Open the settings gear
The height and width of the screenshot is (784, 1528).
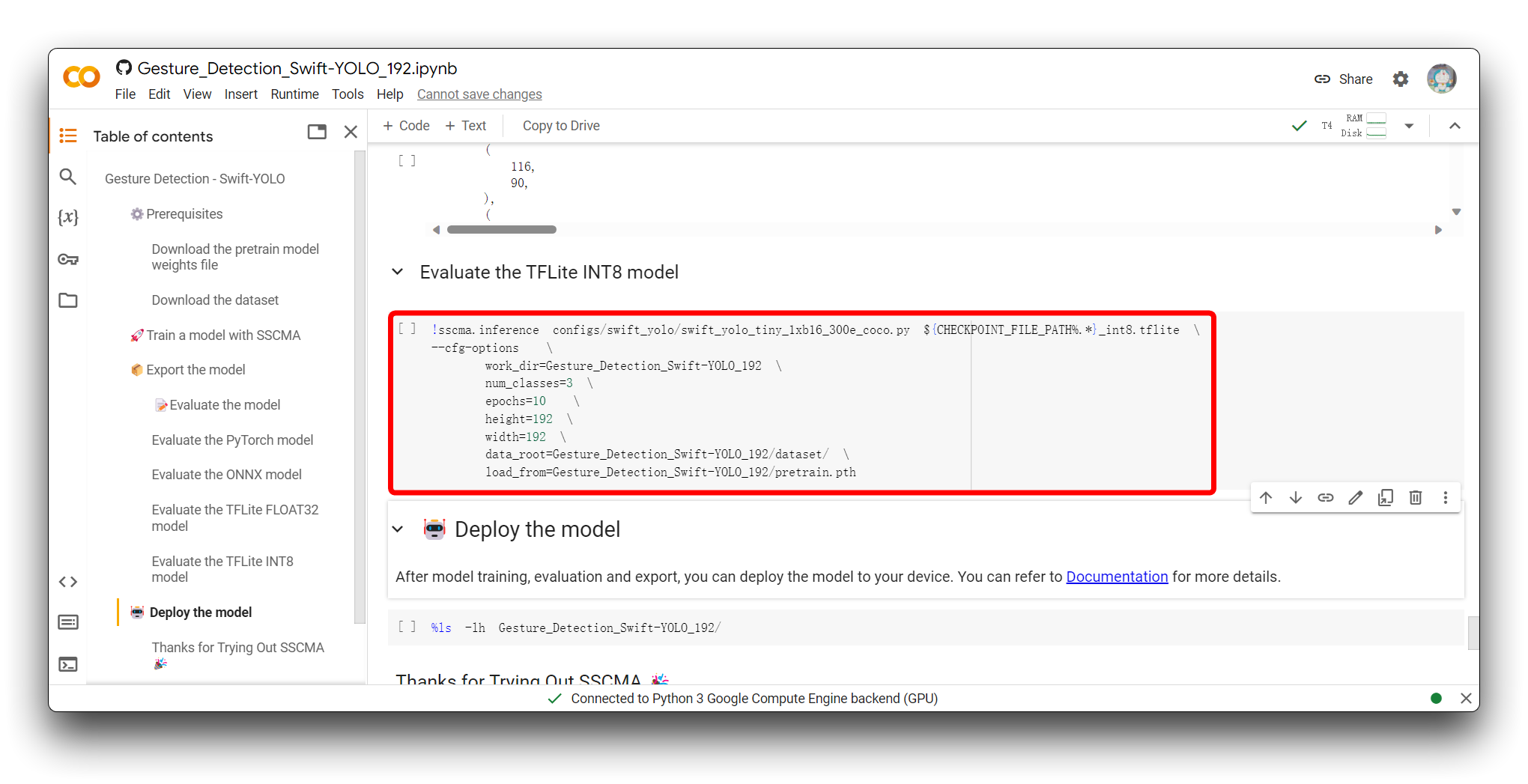(x=1401, y=79)
